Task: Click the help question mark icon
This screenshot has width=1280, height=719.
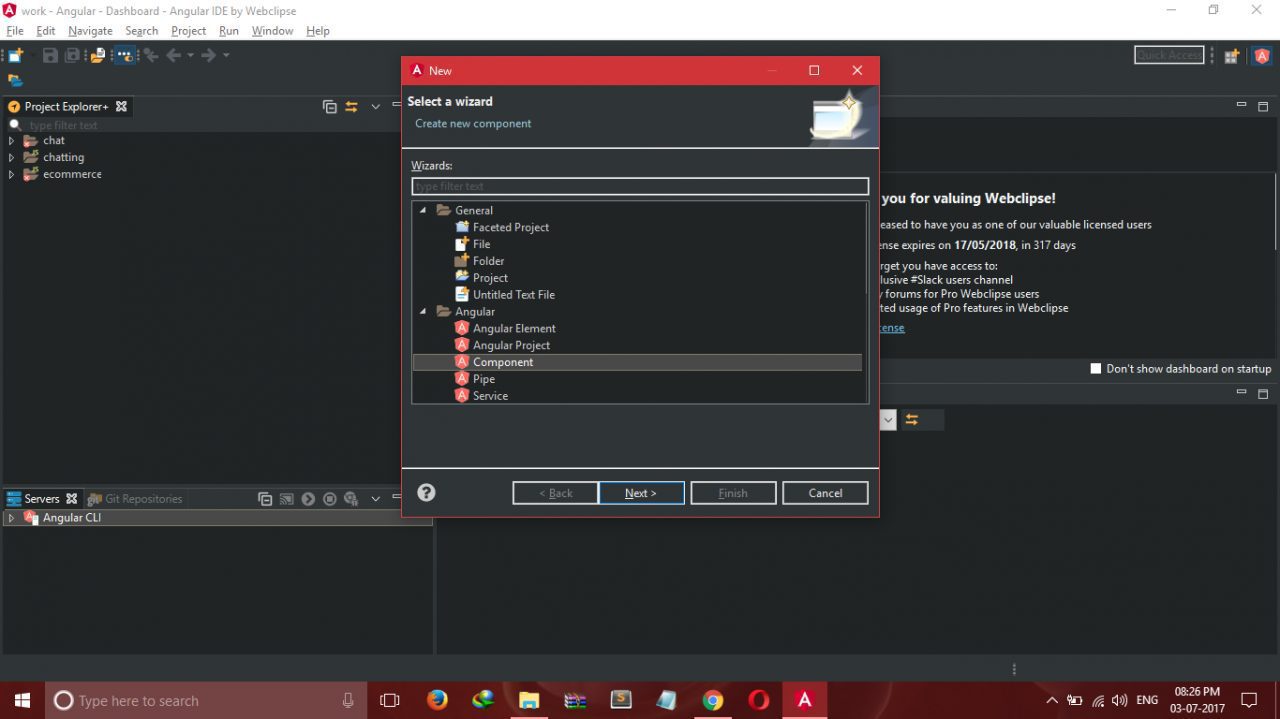Action: click(426, 493)
